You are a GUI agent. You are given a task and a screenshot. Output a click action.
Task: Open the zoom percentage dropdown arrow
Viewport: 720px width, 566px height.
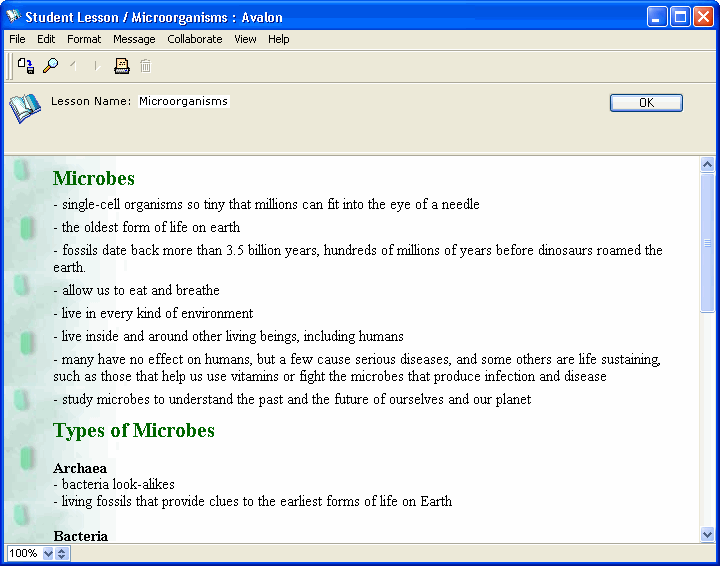click(x=48, y=553)
